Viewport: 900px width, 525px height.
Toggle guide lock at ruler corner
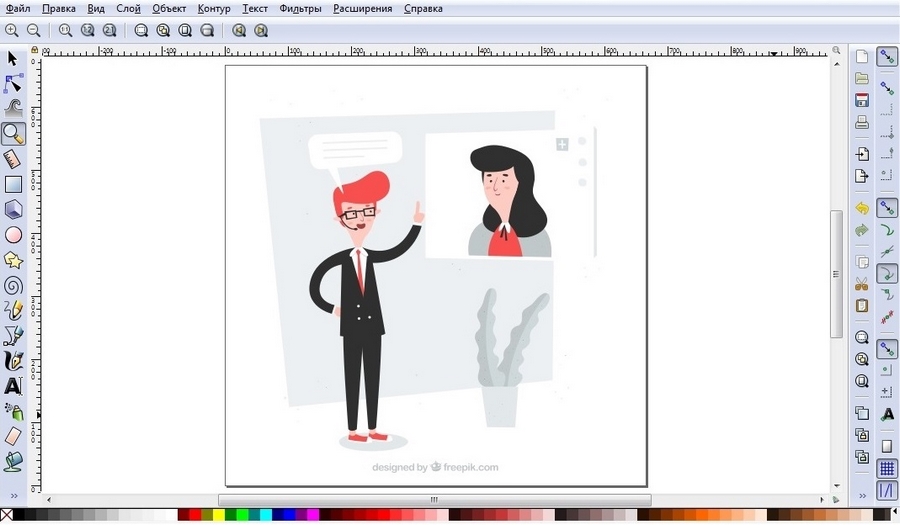(34, 50)
